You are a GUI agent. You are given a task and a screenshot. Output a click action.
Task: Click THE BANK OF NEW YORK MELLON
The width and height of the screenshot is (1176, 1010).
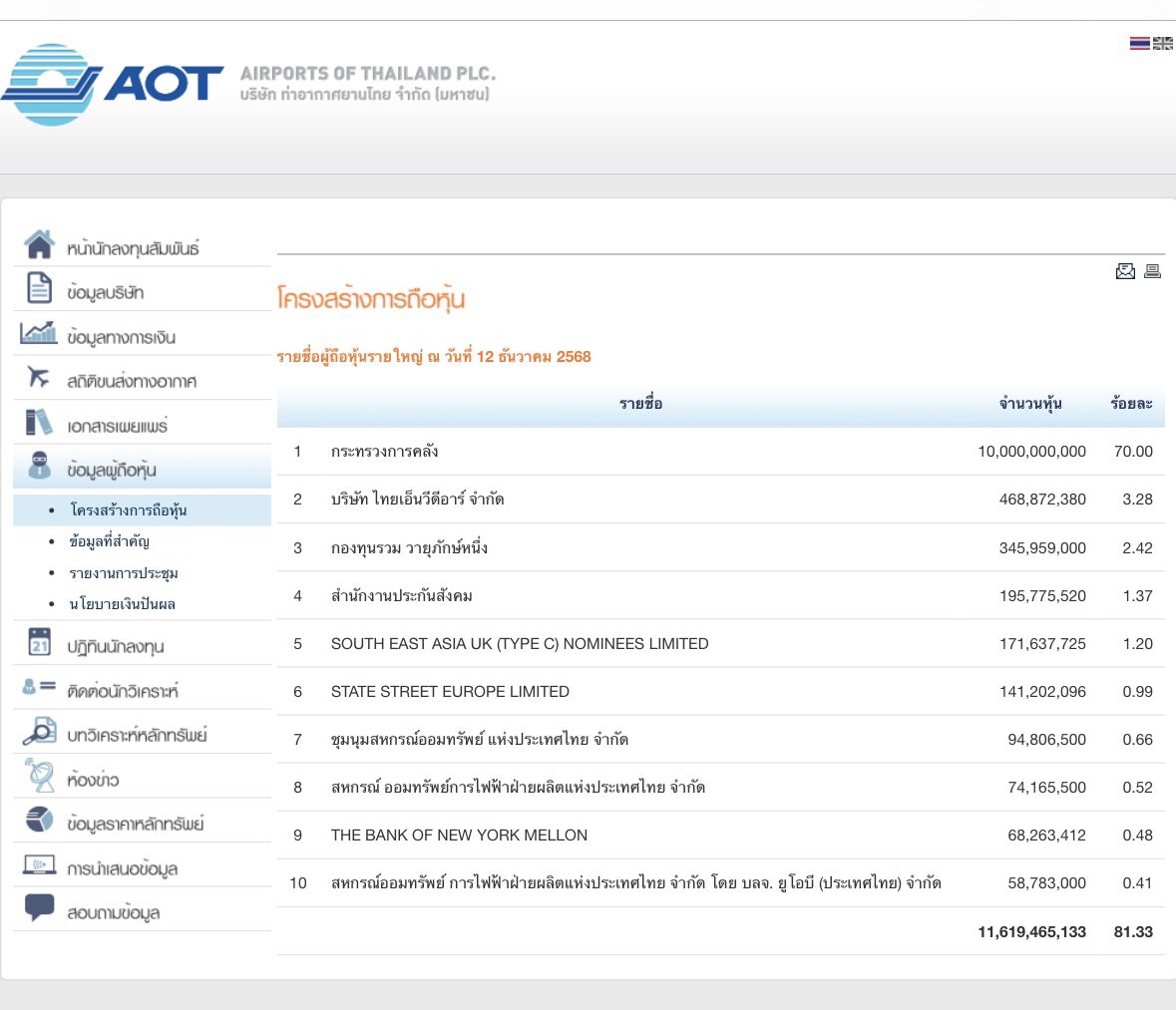(x=459, y=836)
